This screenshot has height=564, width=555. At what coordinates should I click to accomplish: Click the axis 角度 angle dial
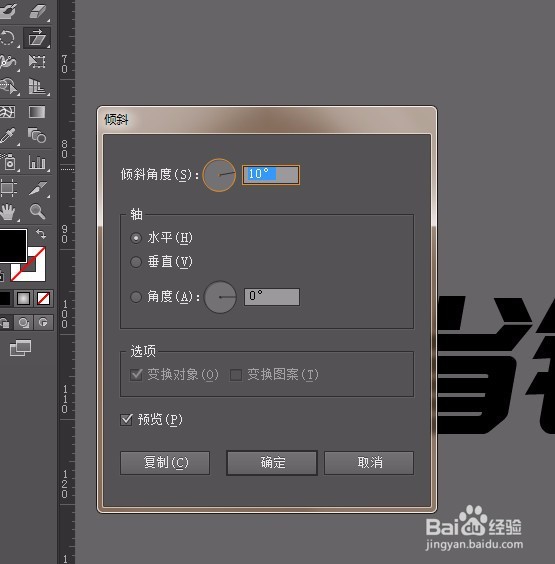click(220, 297)
